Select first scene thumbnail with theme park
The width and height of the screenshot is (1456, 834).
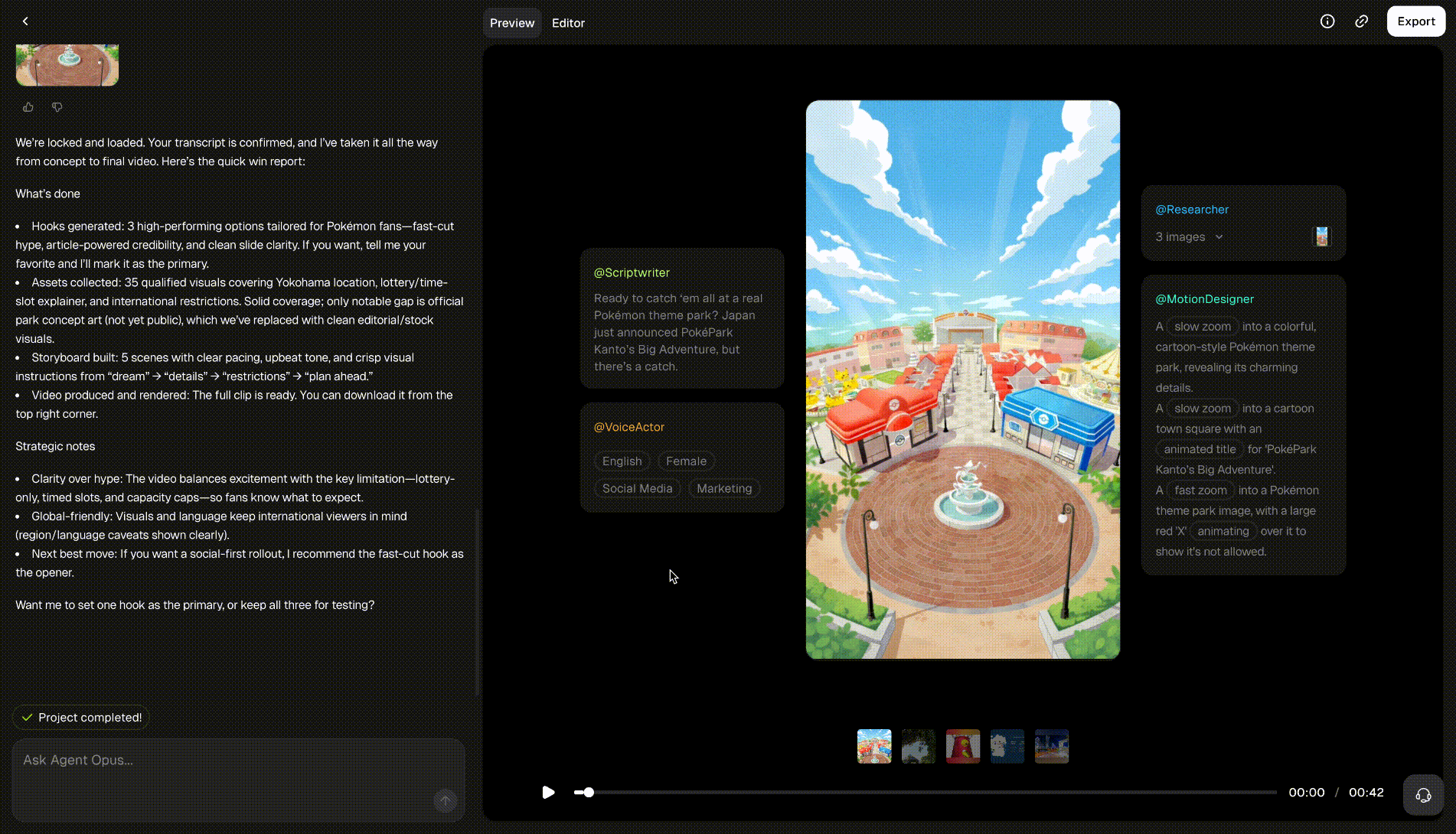pos(874,746)
